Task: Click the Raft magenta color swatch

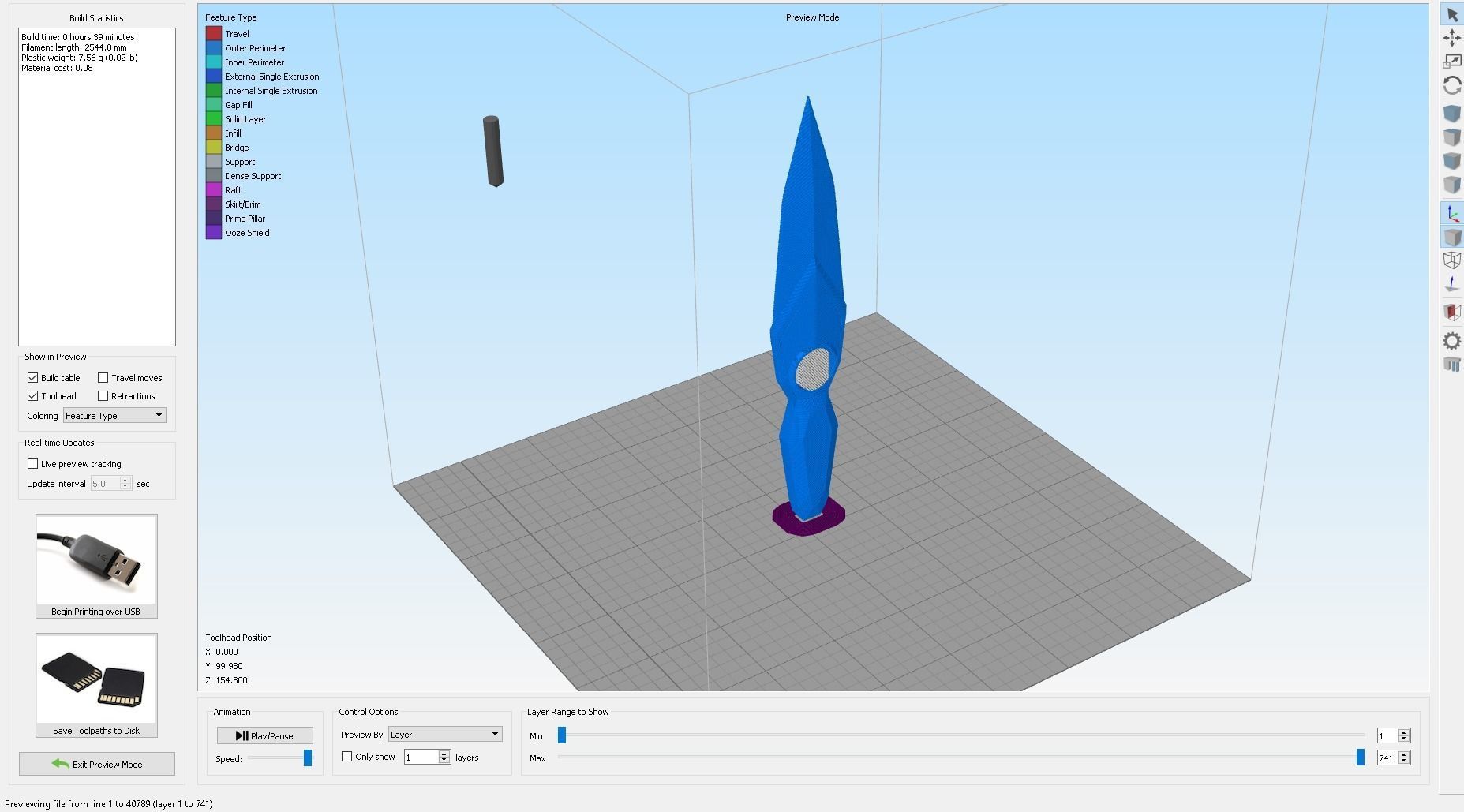Action: (x=213, y=190)
